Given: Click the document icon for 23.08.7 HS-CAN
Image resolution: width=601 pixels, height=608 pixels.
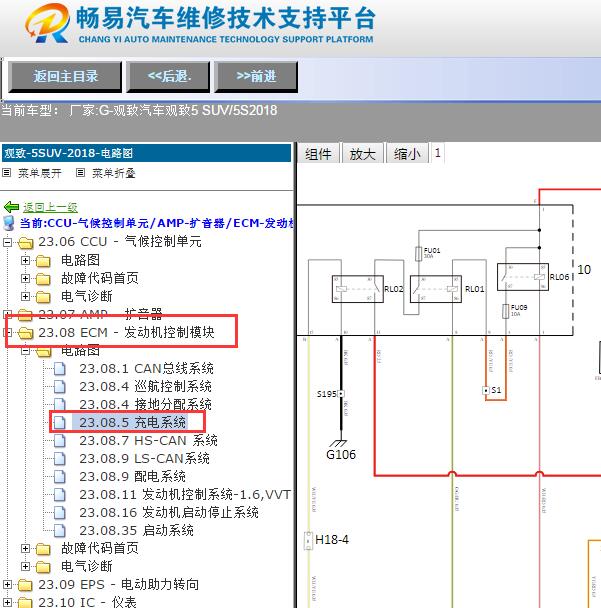Looking at the screenshot, I should point(59,441).
